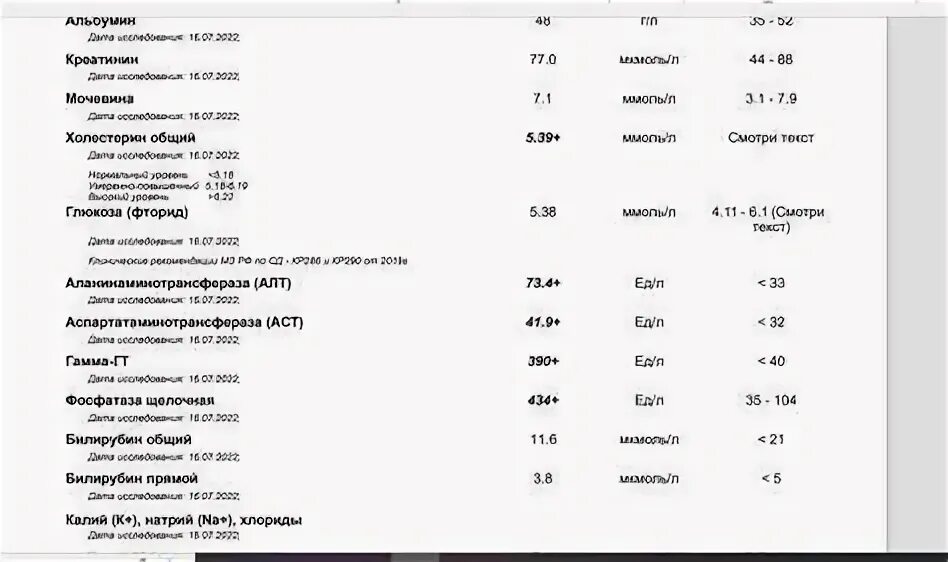
Task: Click the study date under Креатинин
Action: pyautogui.click(x=163, y=77)
